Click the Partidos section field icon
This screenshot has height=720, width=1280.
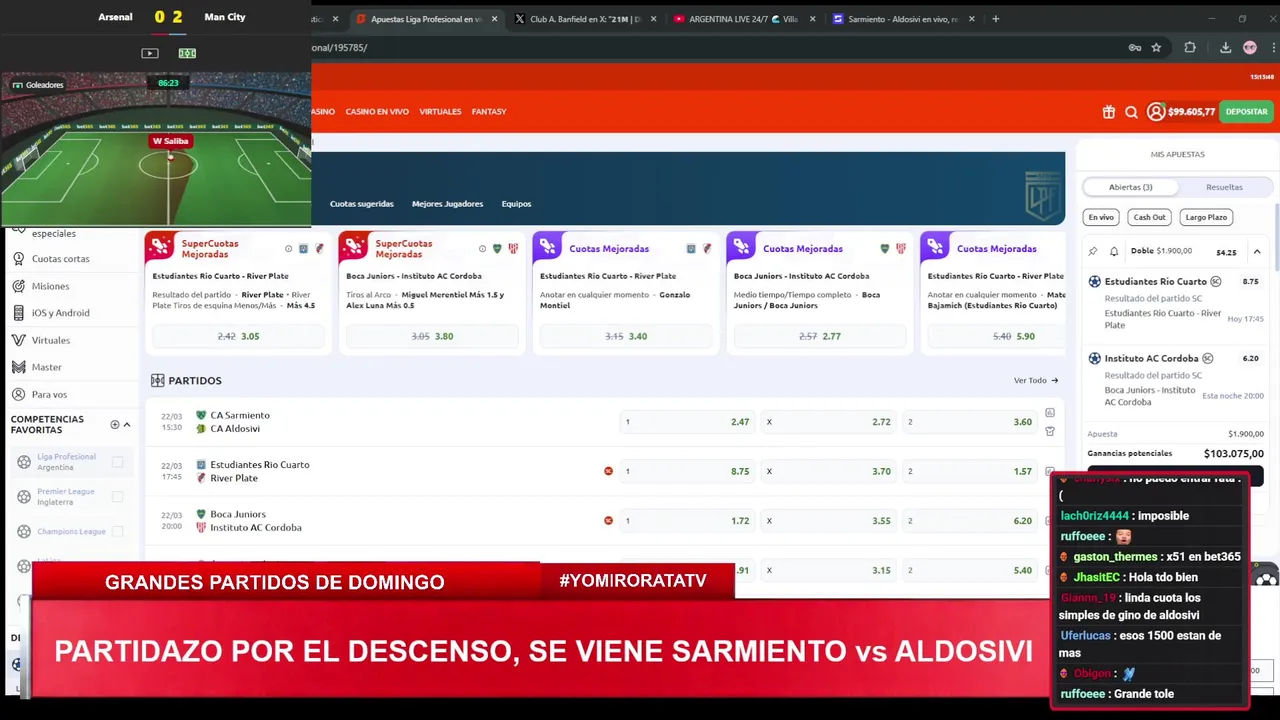click(158, 380)
